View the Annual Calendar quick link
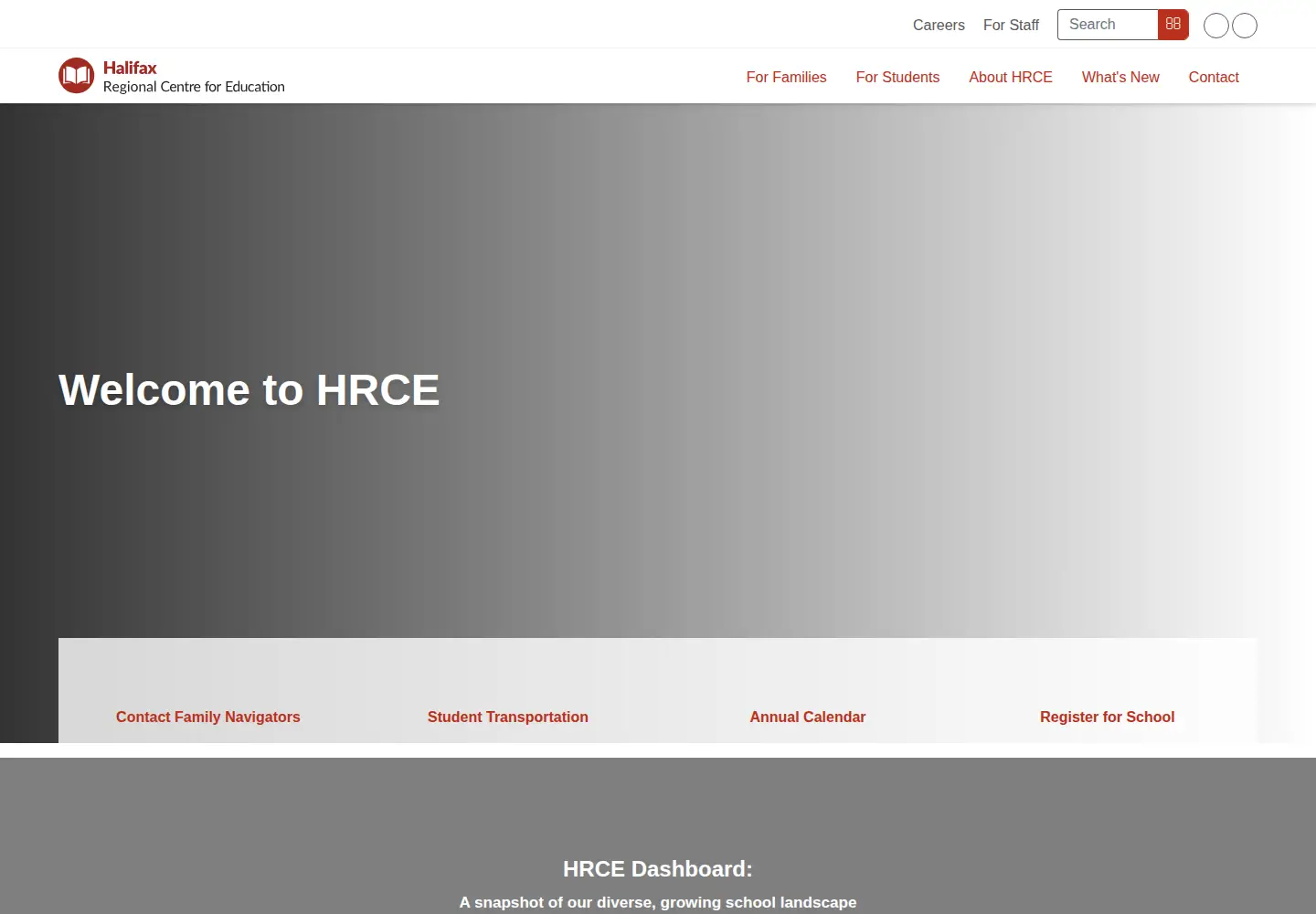 click(808, 717)
